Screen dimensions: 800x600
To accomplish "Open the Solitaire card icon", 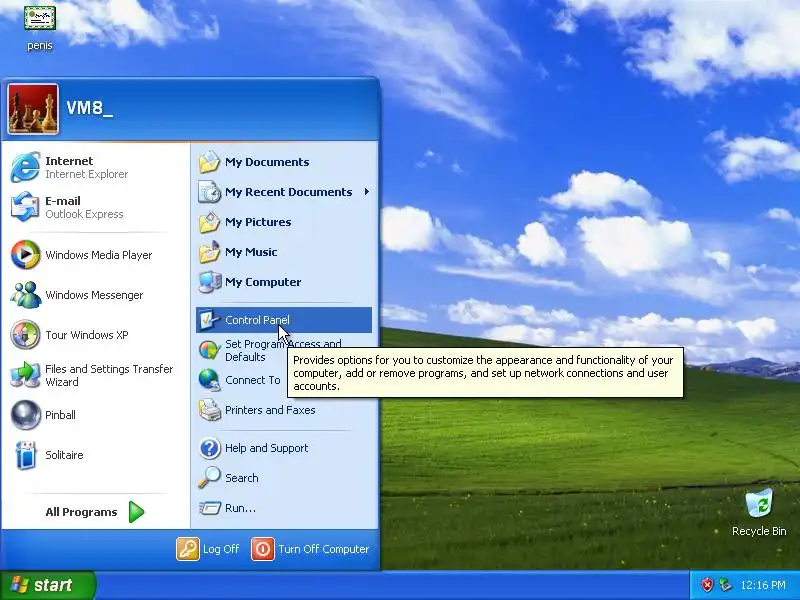I will (x=26, y=455).
